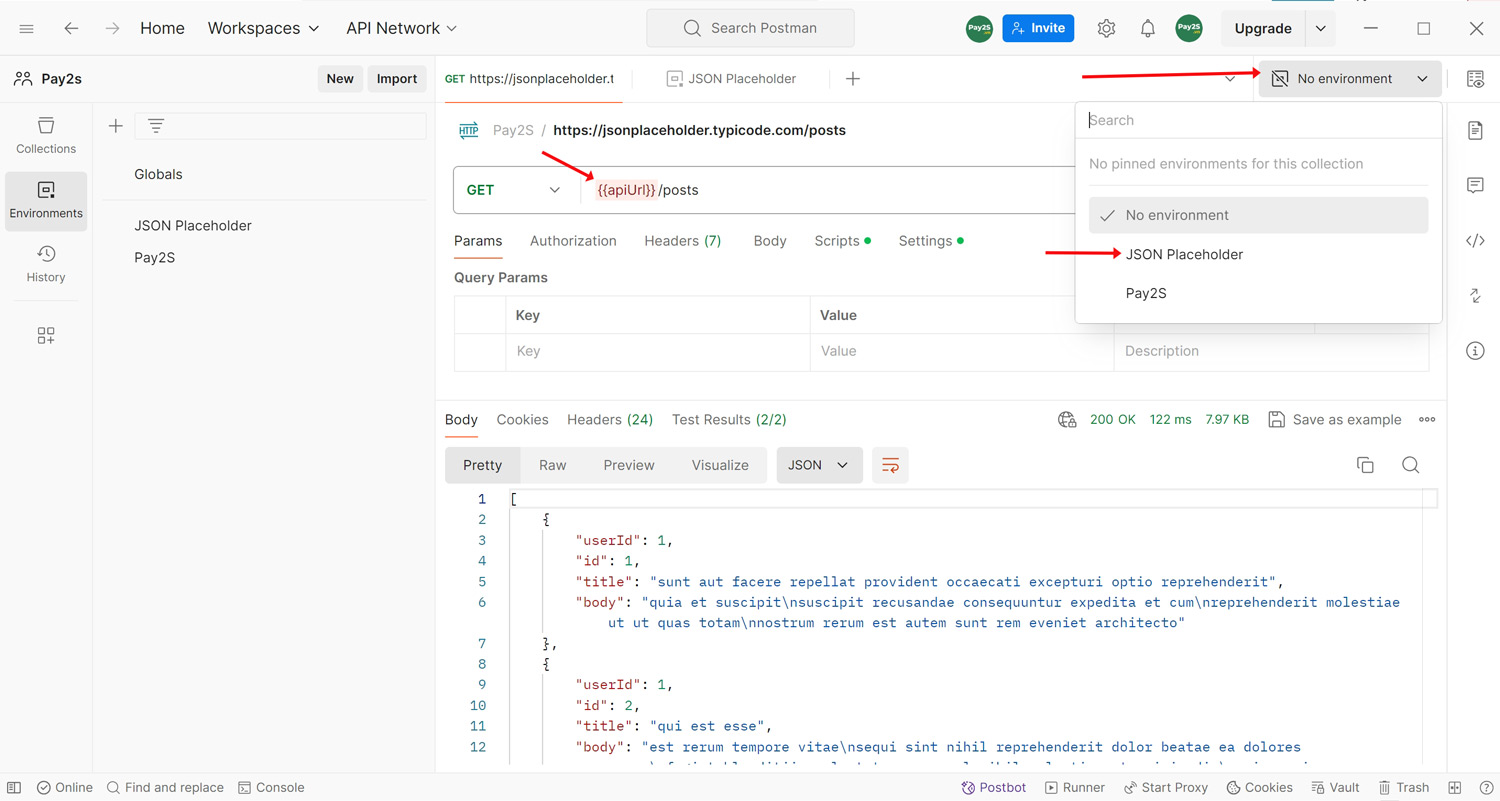Open Info icon in right sidebar
Screen dimensions: 1500x801
click(1475, 351)
